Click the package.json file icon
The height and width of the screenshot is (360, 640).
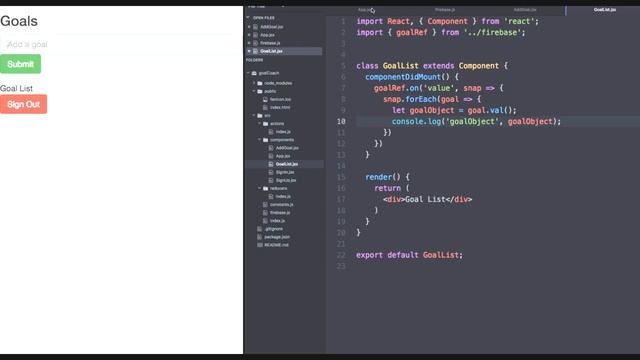coord(260,237)
